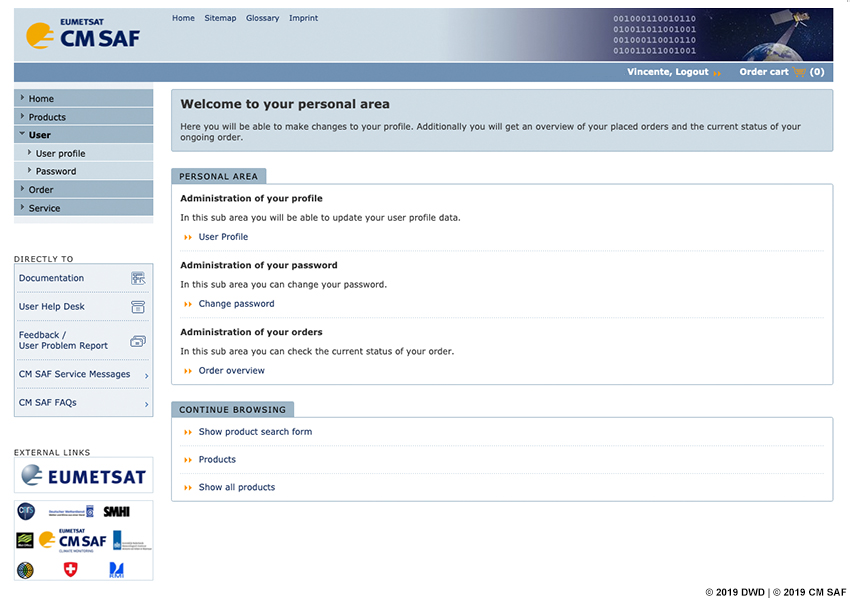Click the chevron beside CM SAF FAQs
This screenshot has height=600, width=850.
[146, 404]
